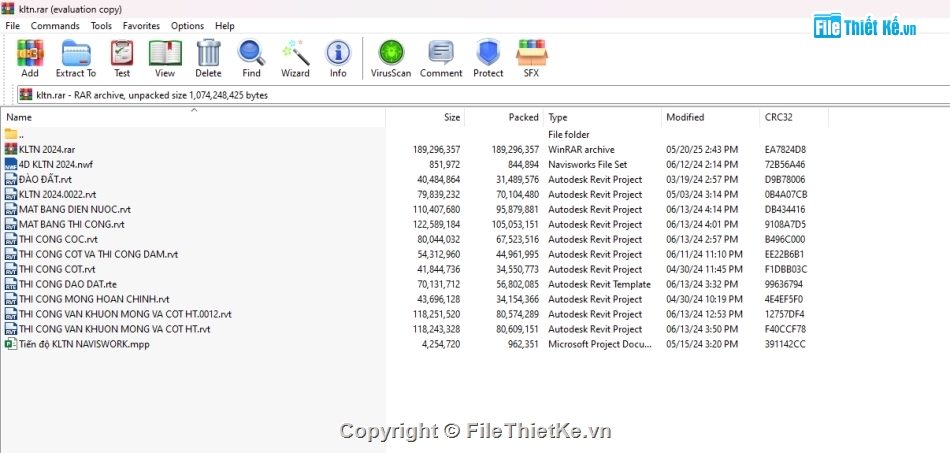Click the Tiến độ KLTN NAVISWORK.mpp icon
Image resolution: width=950 pixels, height=453 pixels.
click(x=11, y=344)
